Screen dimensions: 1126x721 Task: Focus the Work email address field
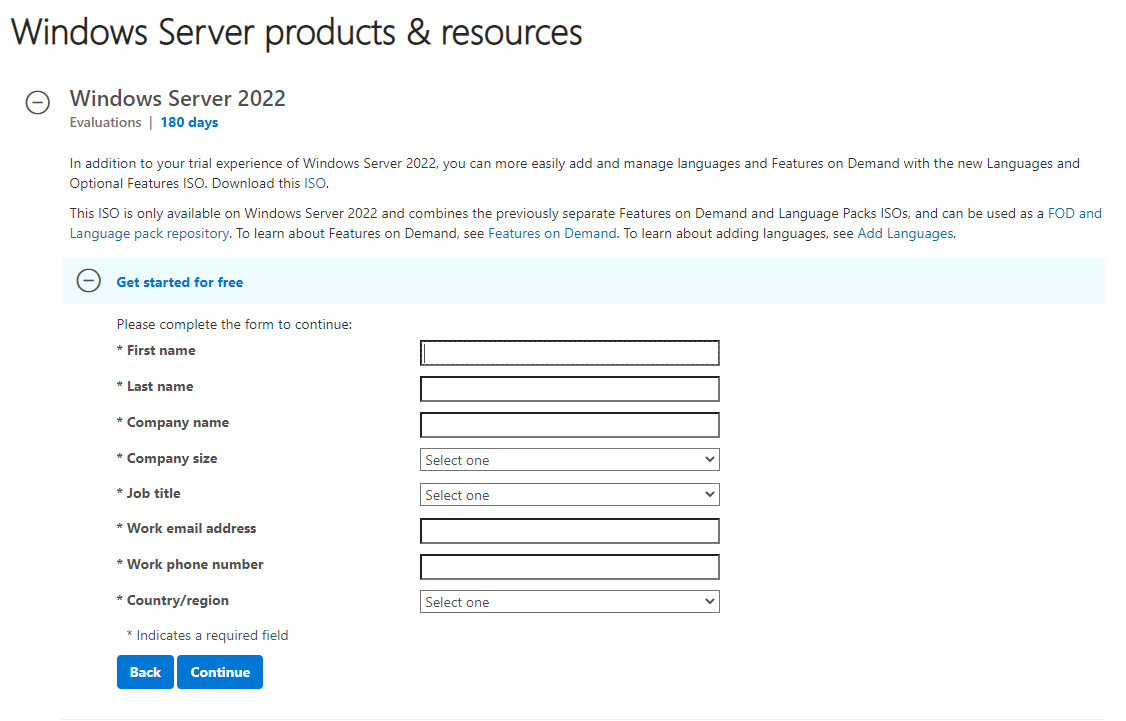point(569,531)
